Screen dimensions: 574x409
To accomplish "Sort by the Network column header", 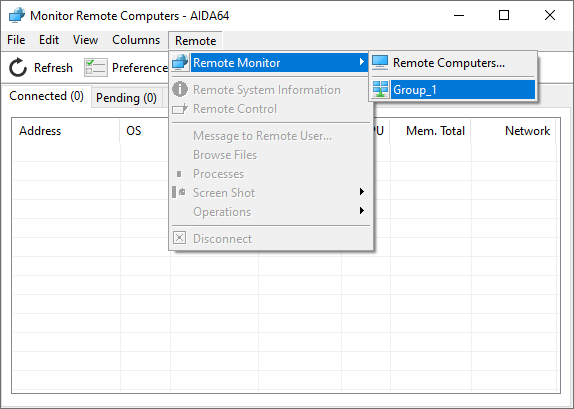I will tap(513, 131).
